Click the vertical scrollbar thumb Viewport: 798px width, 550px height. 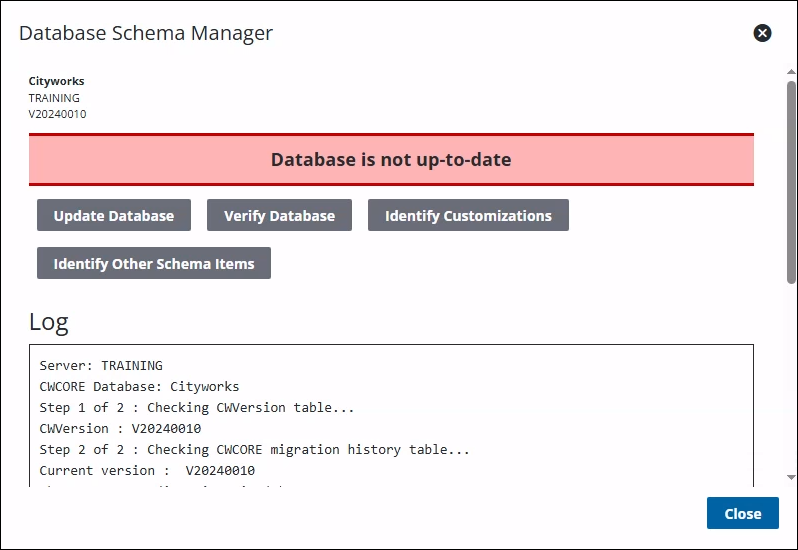tap(791, 182)
